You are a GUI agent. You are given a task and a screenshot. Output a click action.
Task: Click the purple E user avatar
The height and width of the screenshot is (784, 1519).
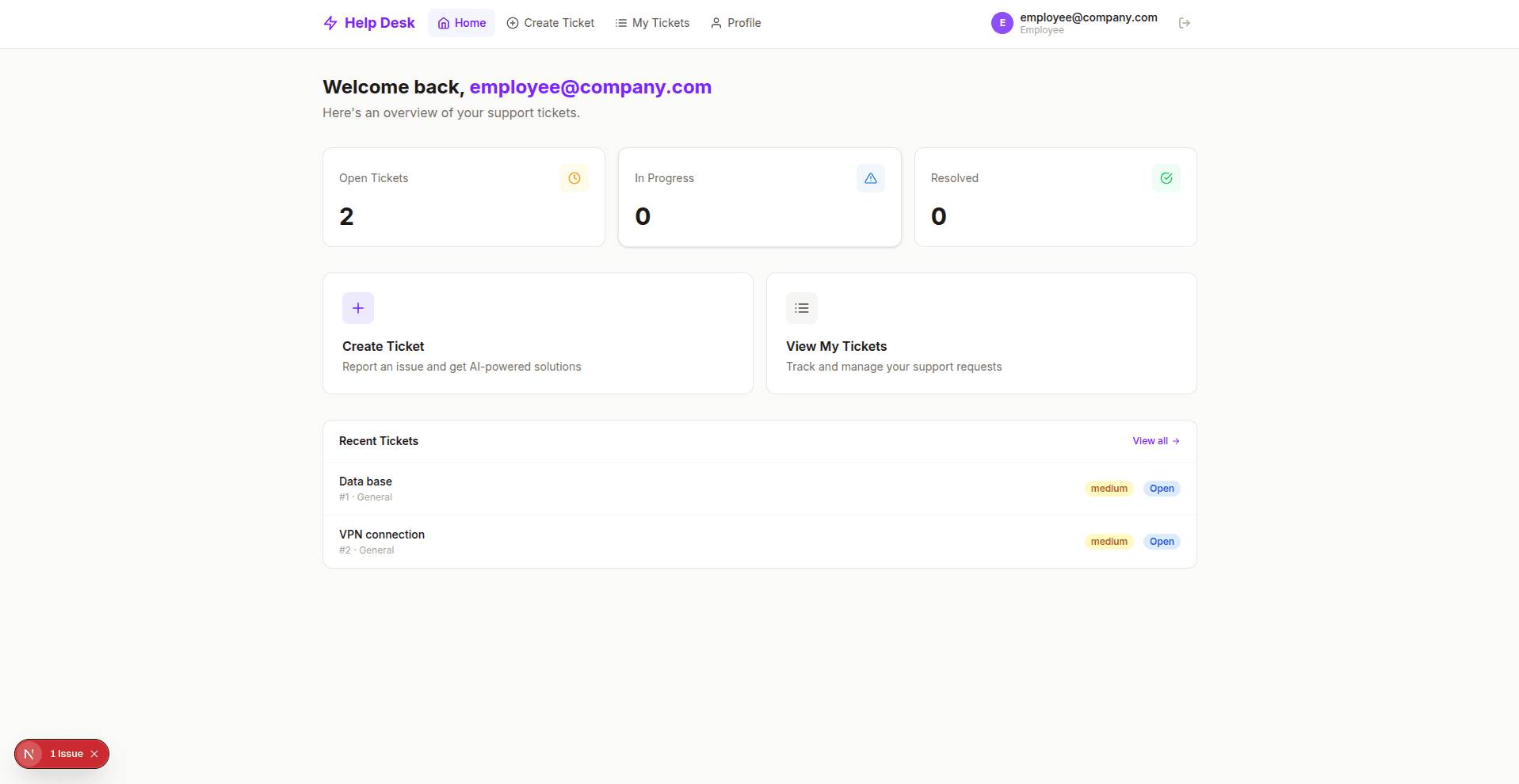tap(1002, 23)
